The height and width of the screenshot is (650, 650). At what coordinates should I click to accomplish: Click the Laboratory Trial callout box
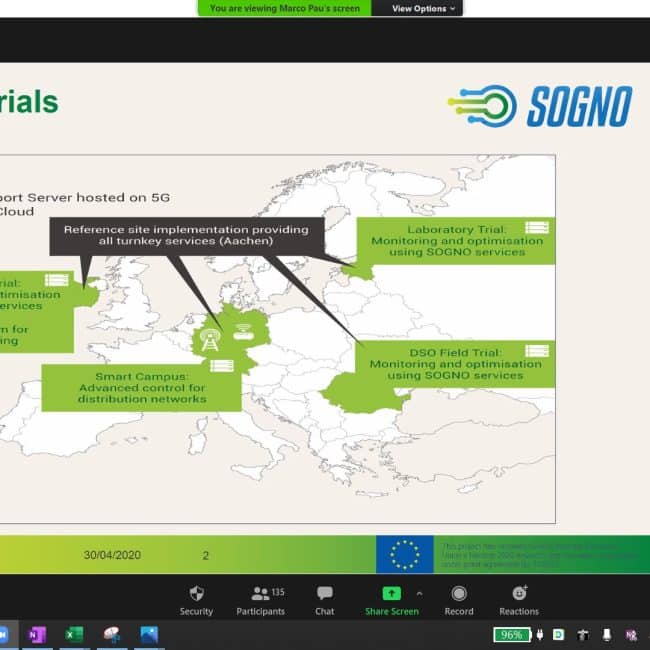click(456, 241)
